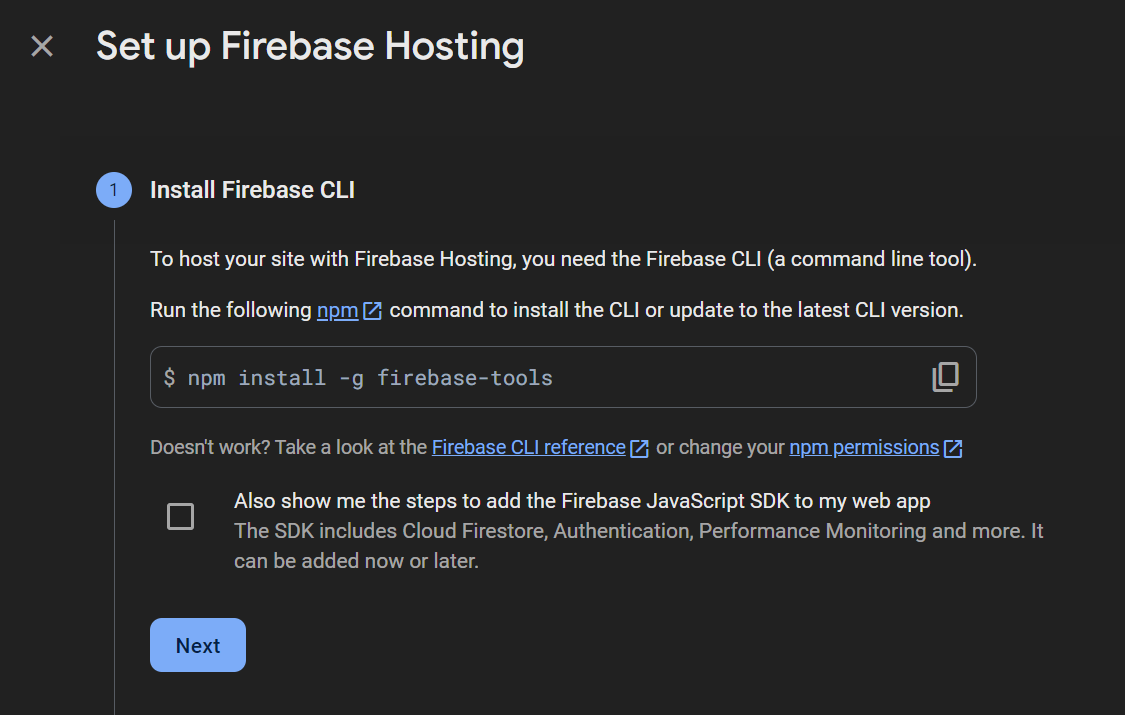Click external icon after npm permissions

point(953,448)
